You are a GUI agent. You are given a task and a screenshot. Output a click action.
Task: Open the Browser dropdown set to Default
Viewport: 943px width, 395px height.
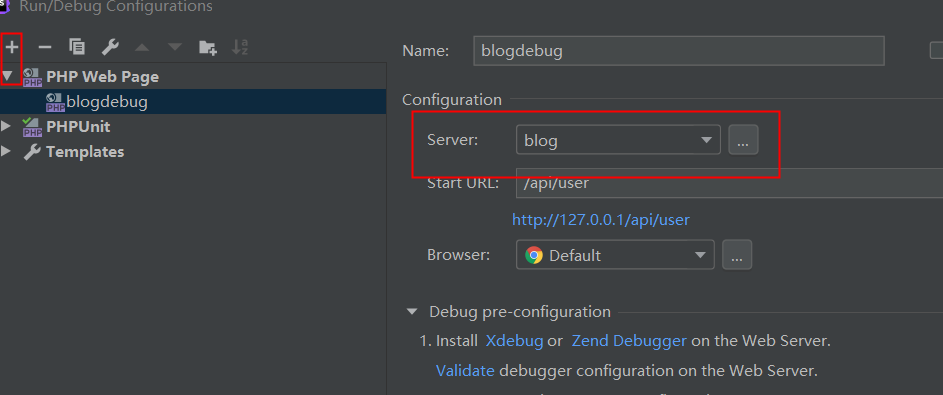point(615,255)
